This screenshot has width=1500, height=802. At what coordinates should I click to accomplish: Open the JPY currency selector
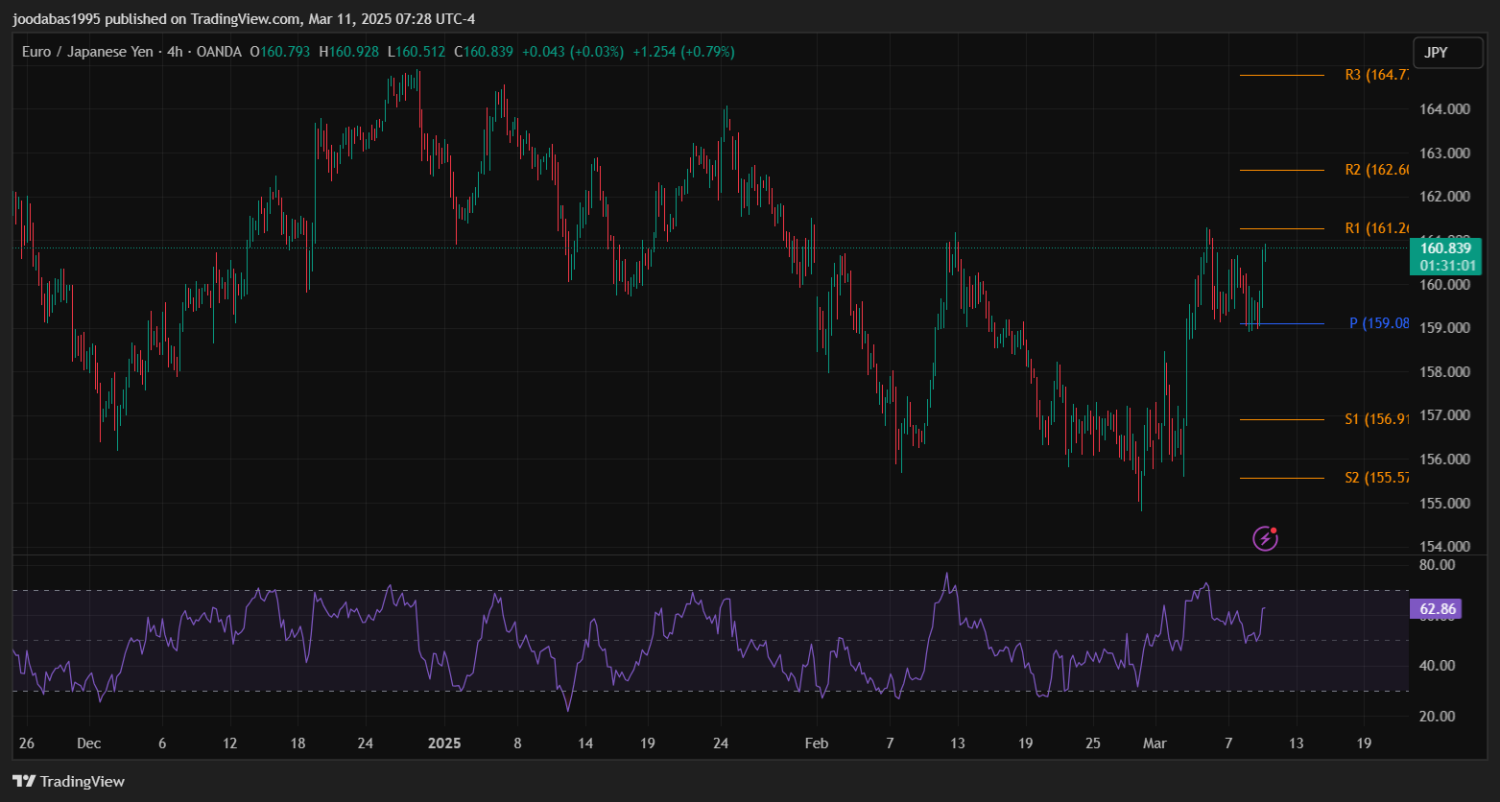[x=1447, y=53]
